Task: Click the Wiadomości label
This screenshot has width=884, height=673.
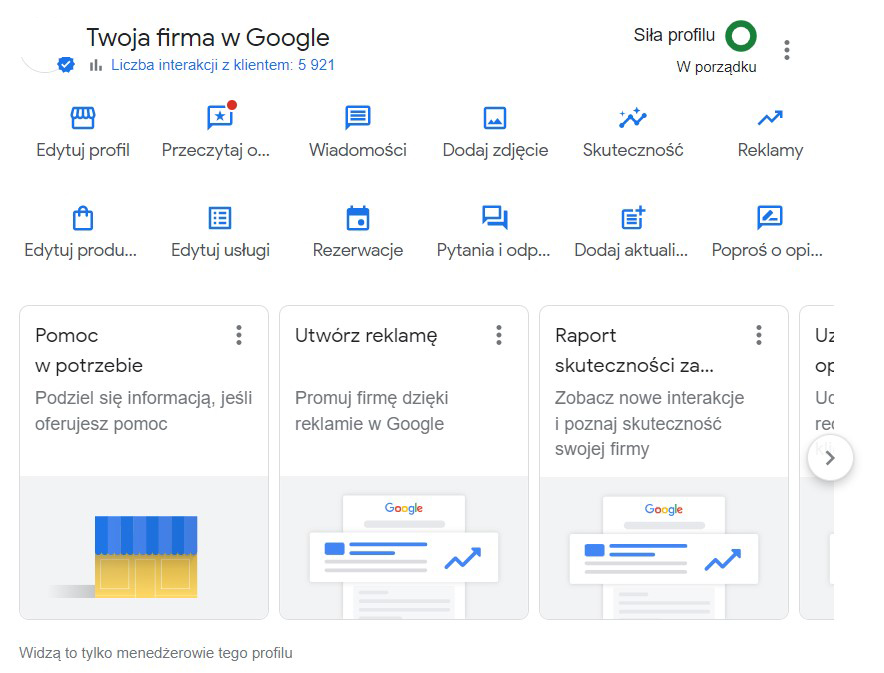Action: pos(357,150)
